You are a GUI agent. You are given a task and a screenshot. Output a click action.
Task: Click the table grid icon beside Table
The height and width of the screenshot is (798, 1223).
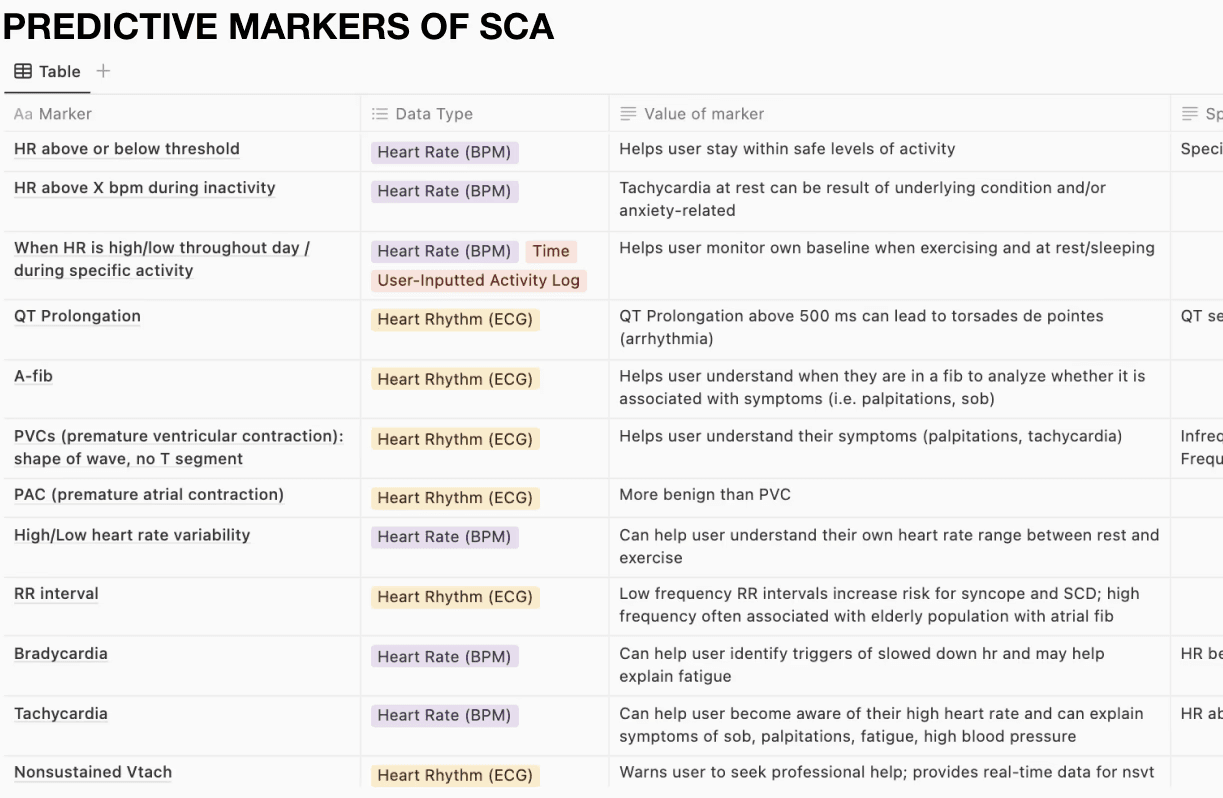tap(23, 71)
